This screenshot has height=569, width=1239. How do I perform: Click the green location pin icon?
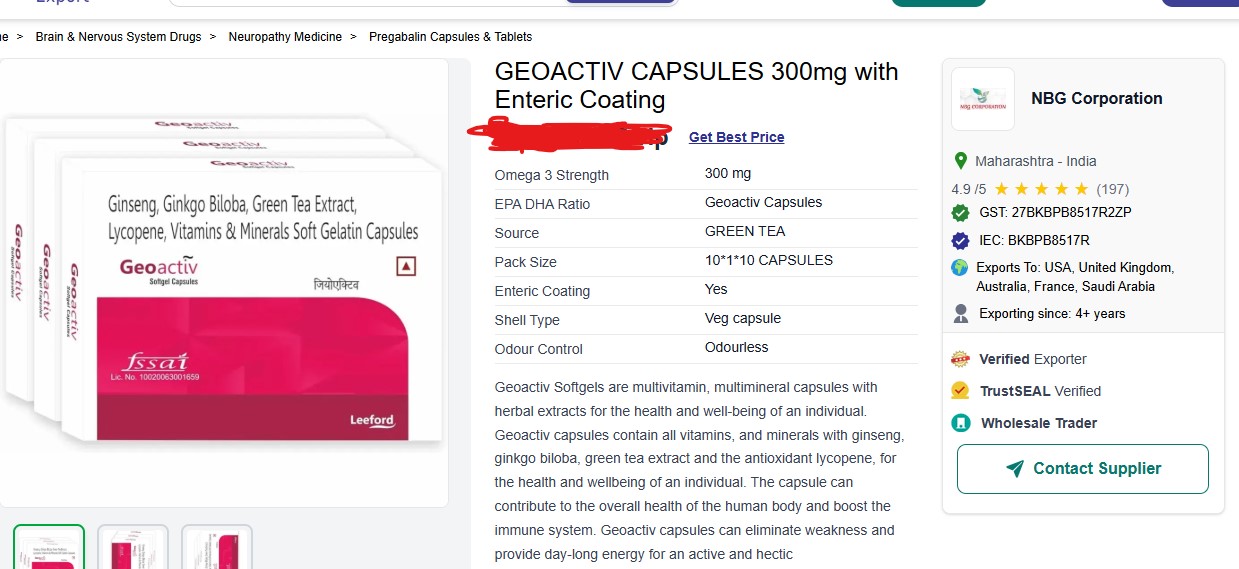[960, 161]
